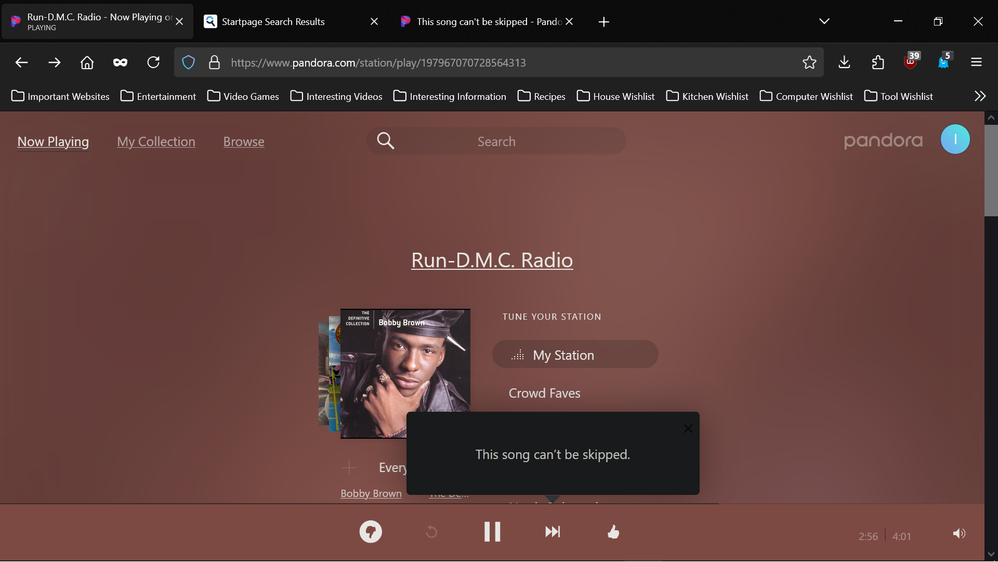The height and width of the screenshot is (562, 998).
Task: Click the thumbs down button
Action: pos(371,532)
